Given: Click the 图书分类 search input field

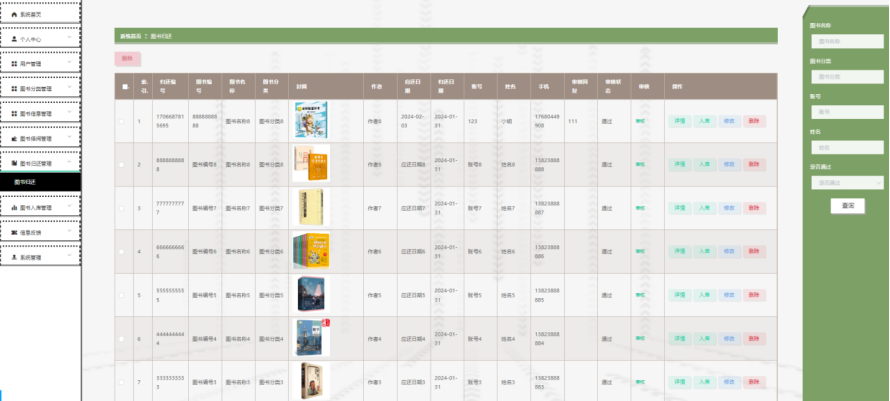Looking at the screenshot, I should point(847,77).
